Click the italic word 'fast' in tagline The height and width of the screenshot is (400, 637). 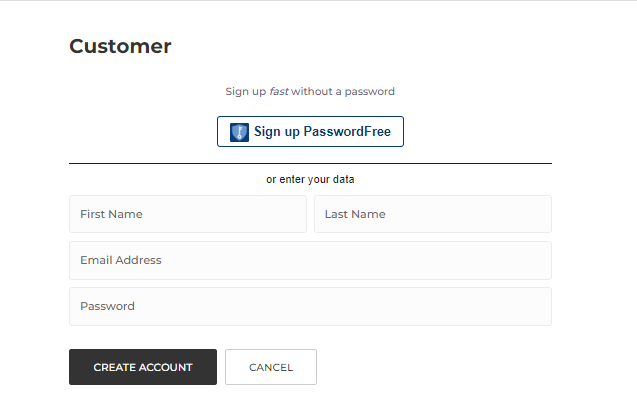[x=278, y=91]
